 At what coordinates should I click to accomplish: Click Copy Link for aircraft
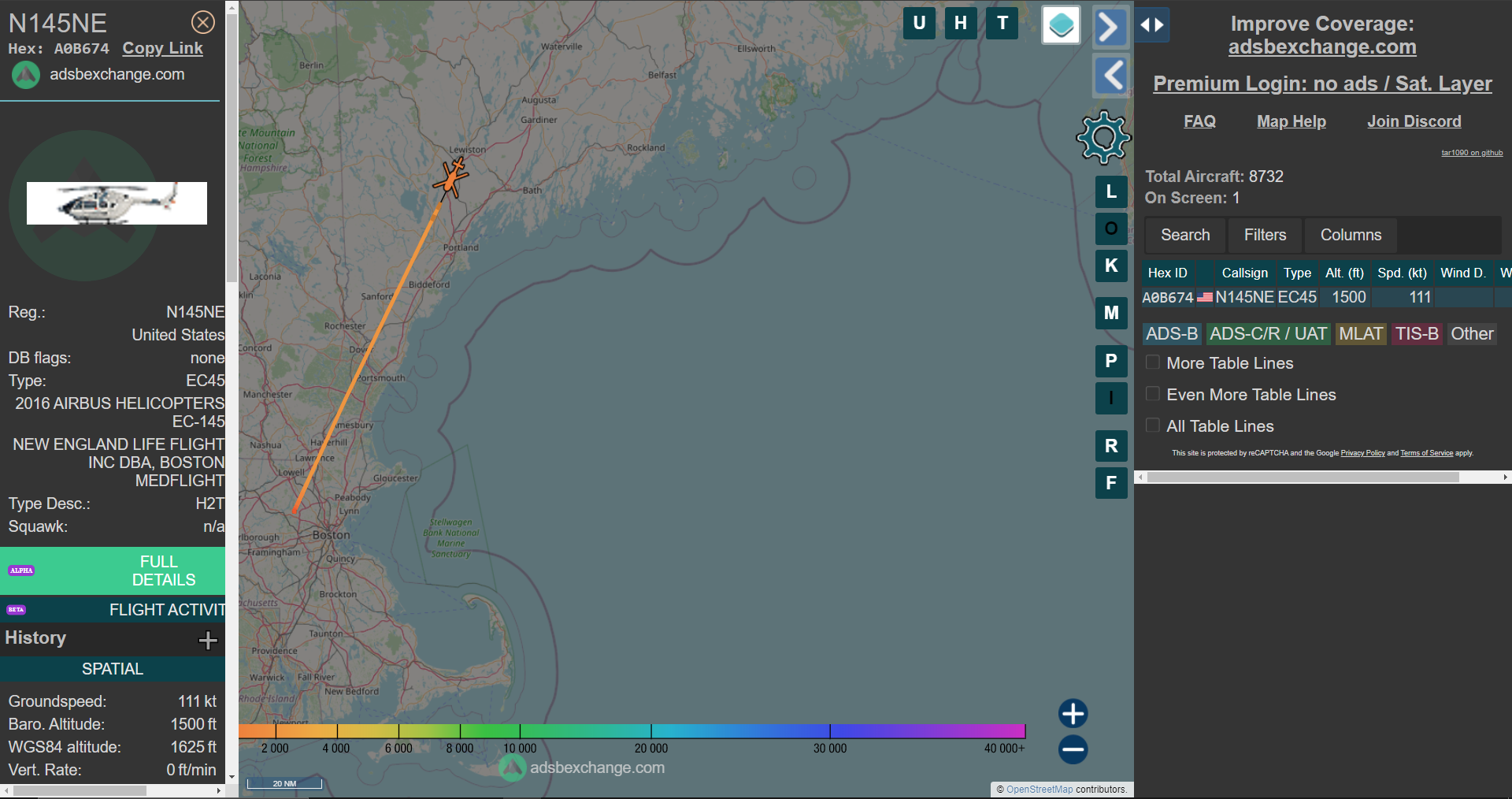(x=162, y=48)
